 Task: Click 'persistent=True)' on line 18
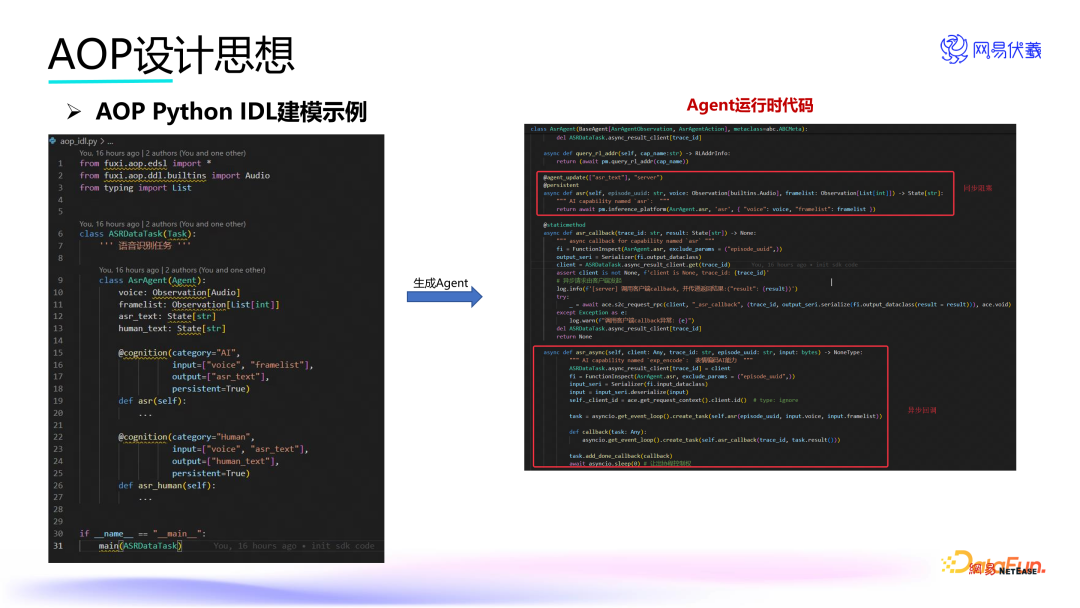point(211,389)
